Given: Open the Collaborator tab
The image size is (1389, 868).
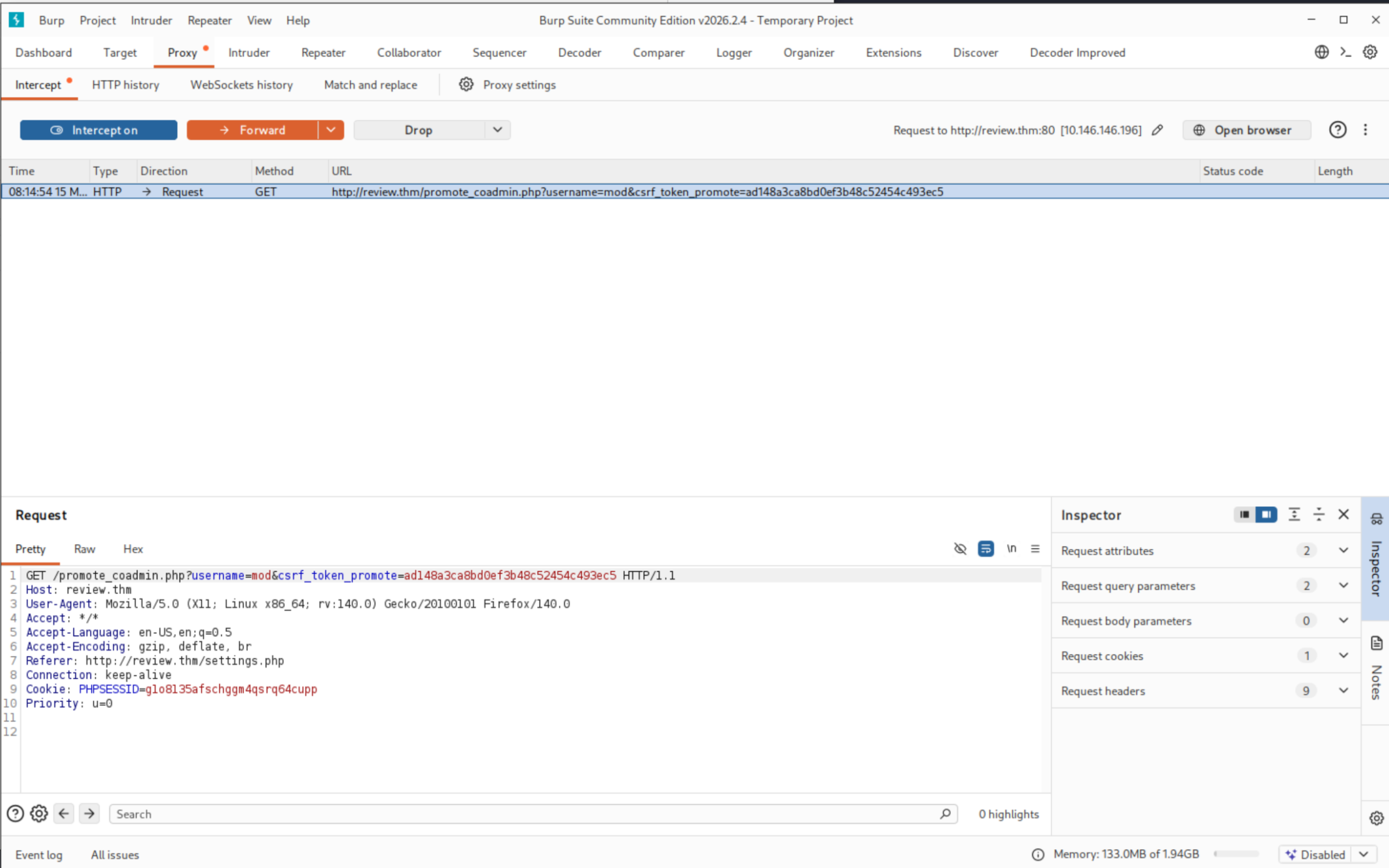Looking at the screenshot, I should 409,52.
